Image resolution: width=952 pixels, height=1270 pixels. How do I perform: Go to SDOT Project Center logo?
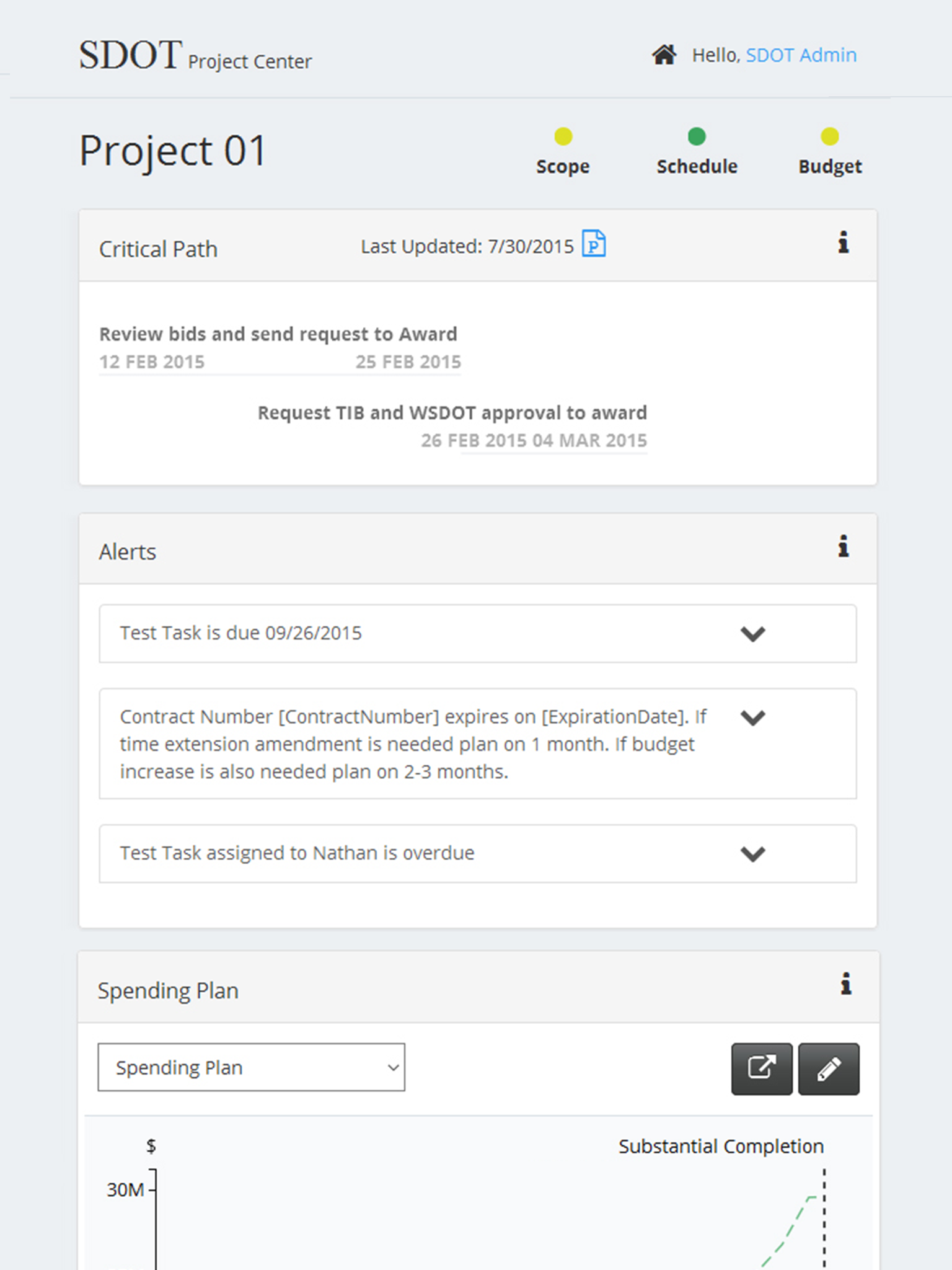click(195, 56)
